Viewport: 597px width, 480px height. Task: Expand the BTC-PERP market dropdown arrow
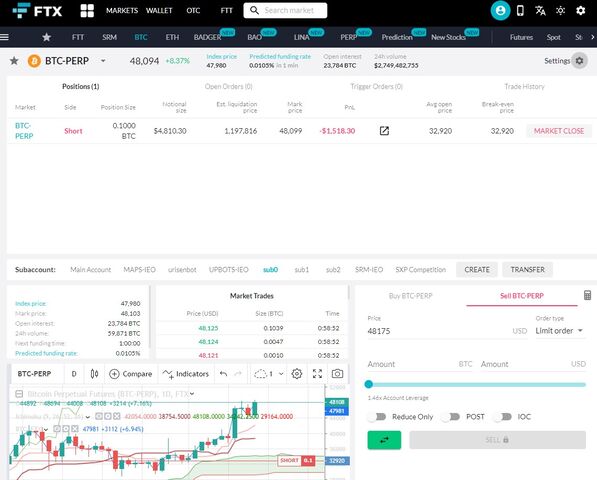tap(103, 61)
